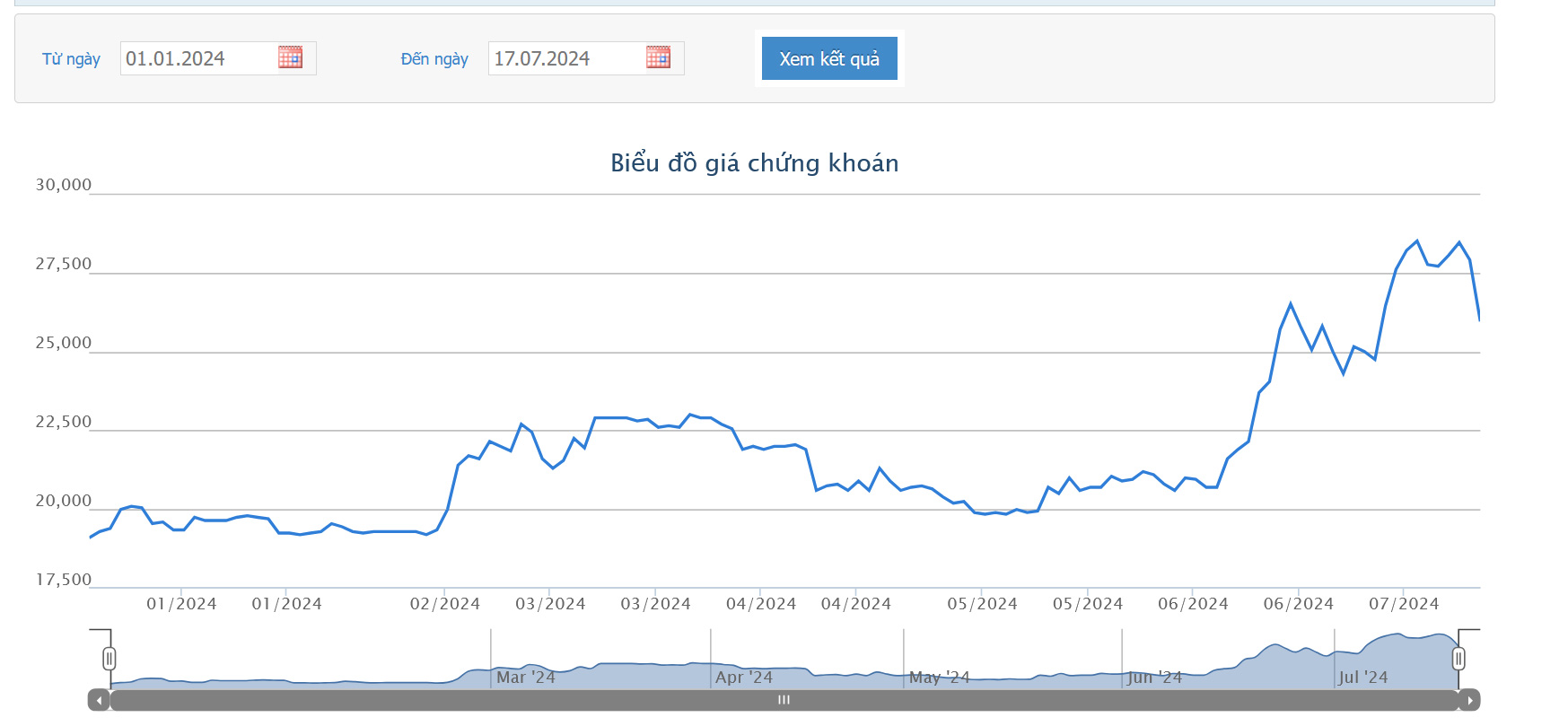The width and height of the screenshot is (1568, 726).
Task: Click the navigator scrollbar left arrow
Action: click(99, 700)
